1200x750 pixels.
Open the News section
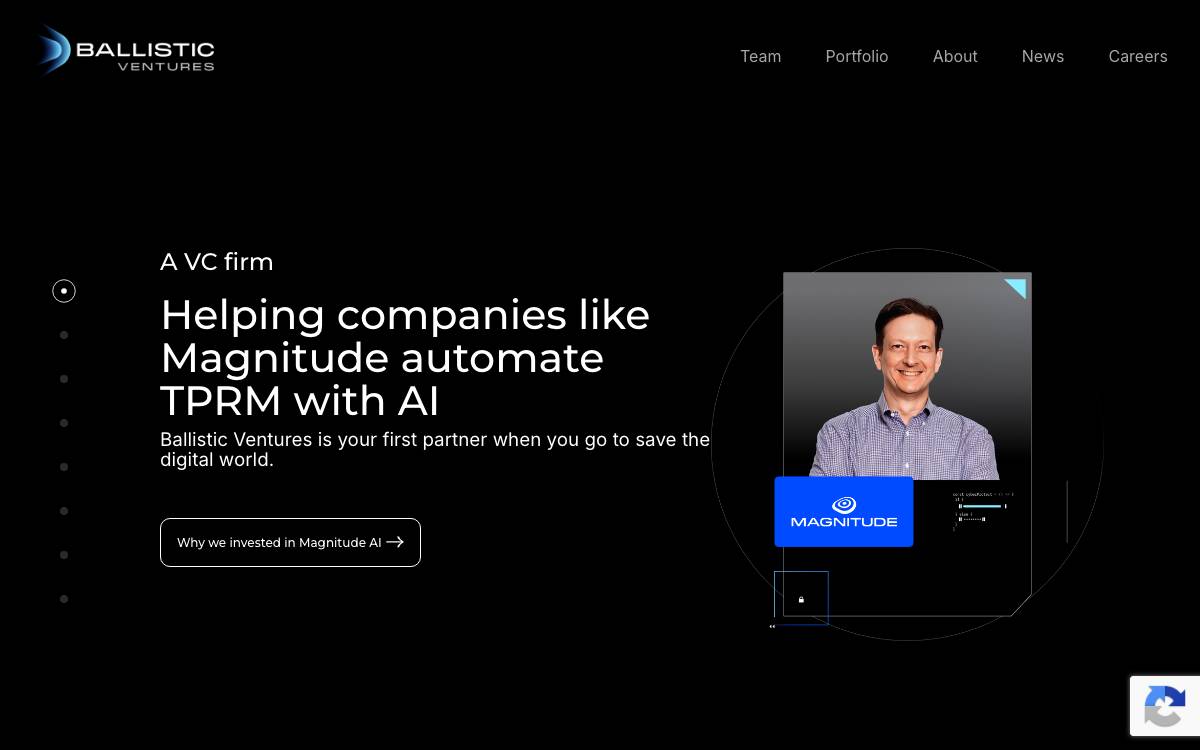pos(1042,56)
